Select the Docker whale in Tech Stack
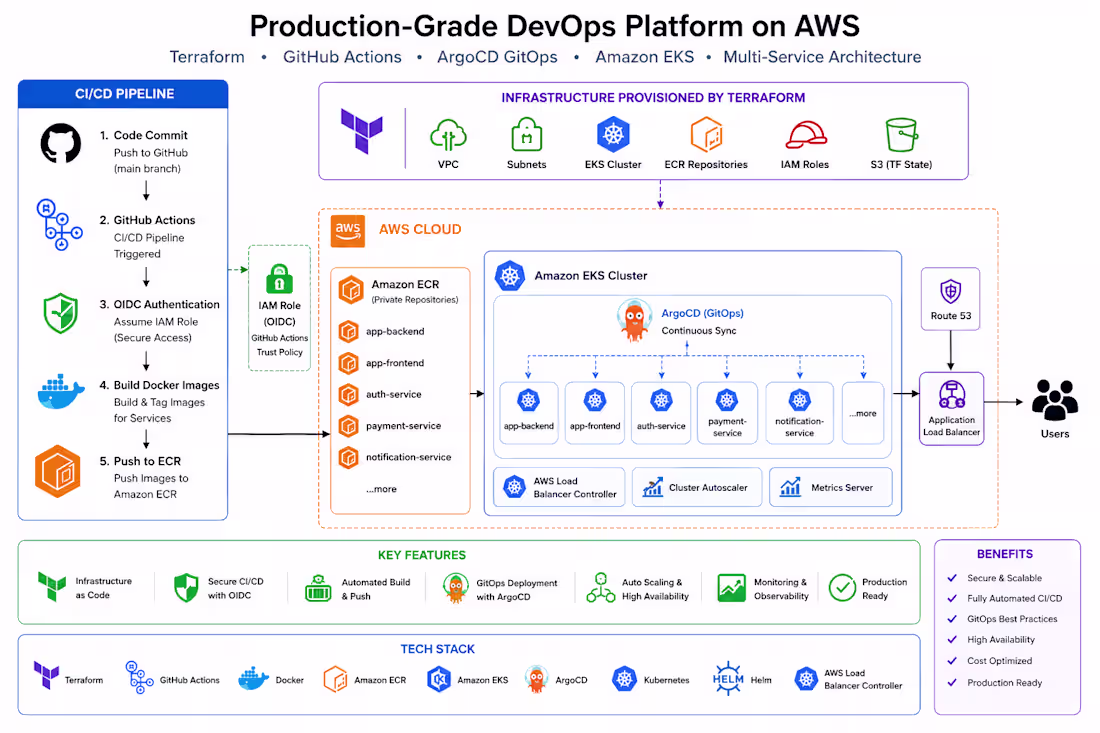The height and width of the screenshot is (733, 1100). pos(253,679)
